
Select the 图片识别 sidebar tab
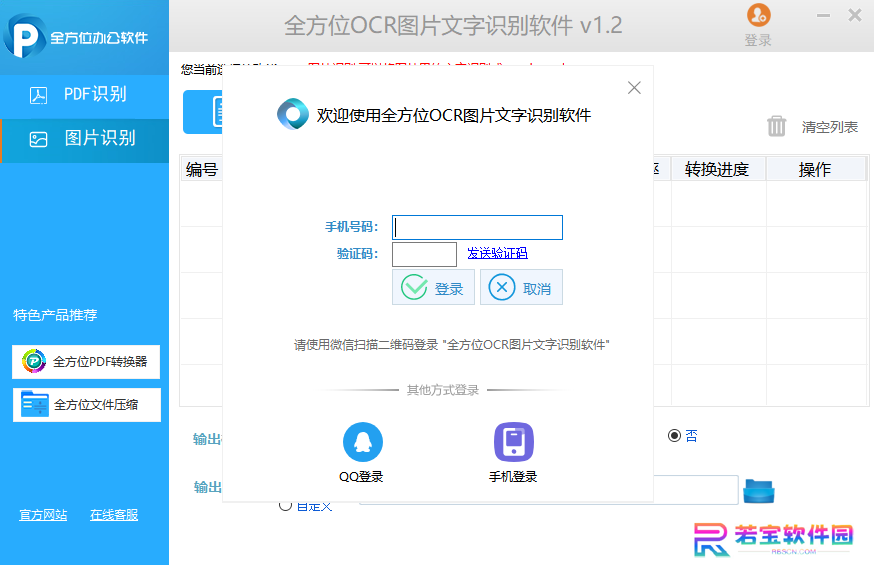point(84,140)
